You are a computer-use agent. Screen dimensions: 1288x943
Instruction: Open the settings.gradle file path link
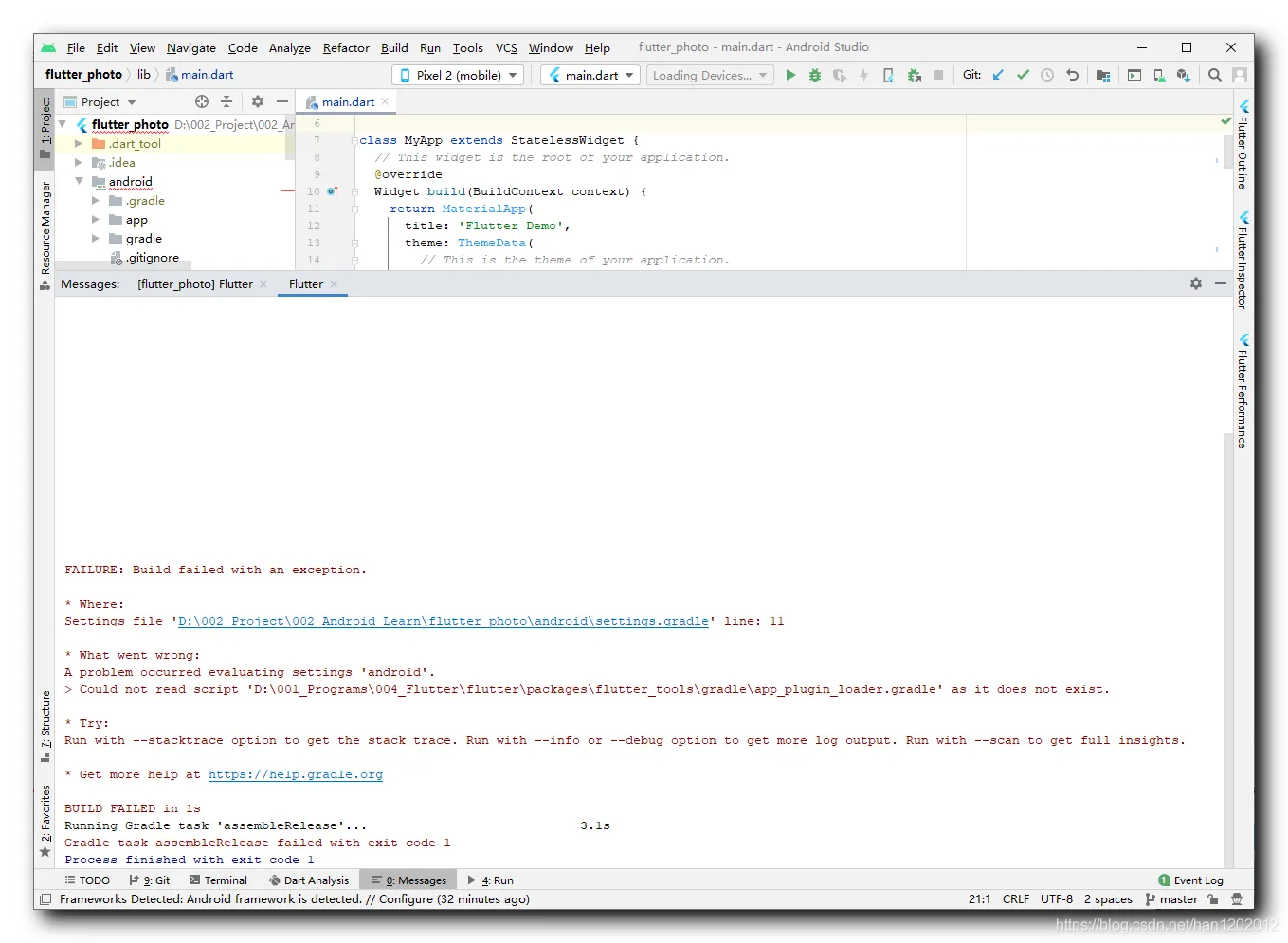click(x=444, y=621)
